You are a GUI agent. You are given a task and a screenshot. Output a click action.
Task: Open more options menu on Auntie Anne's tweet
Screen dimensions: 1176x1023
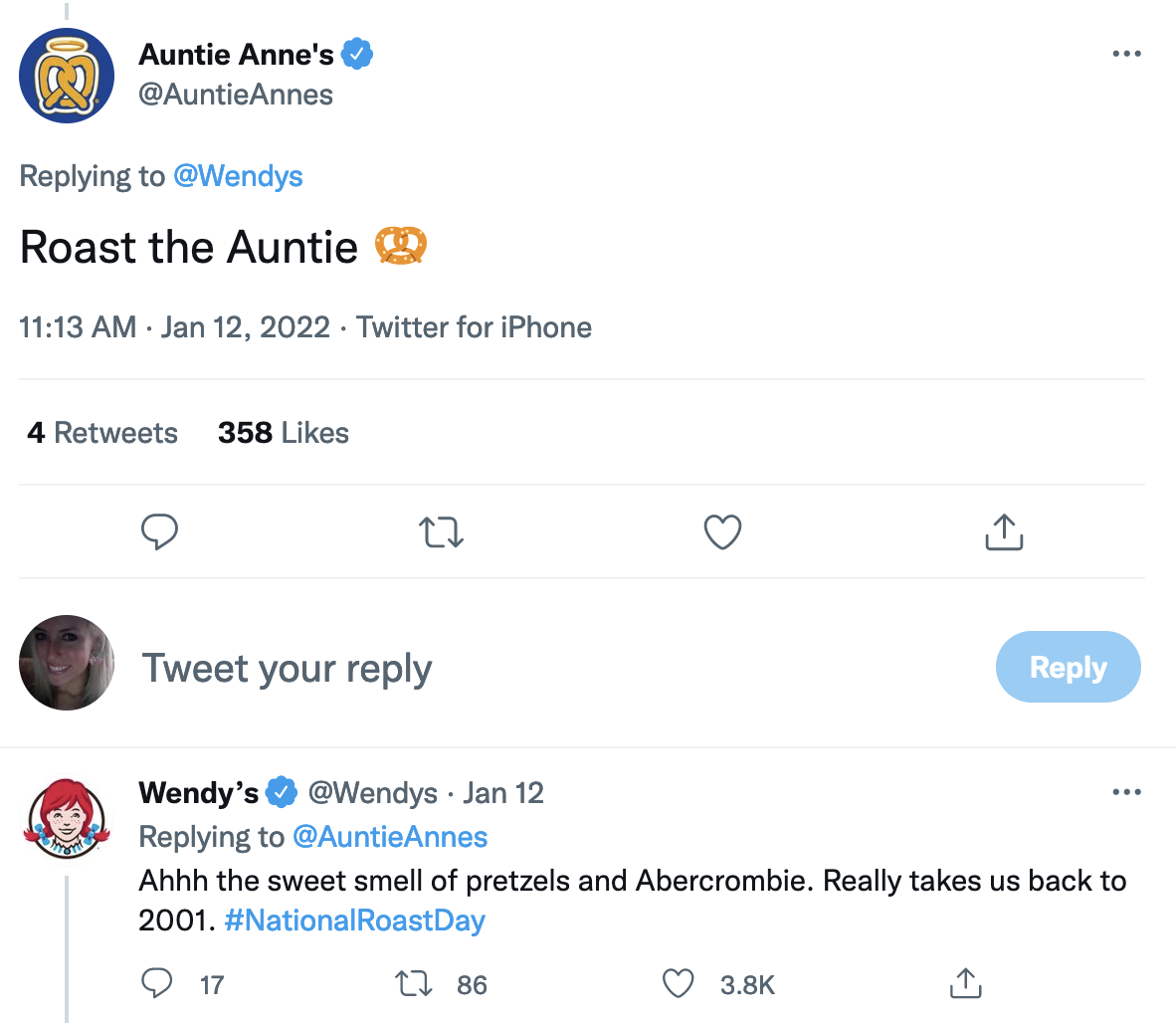1126,54
